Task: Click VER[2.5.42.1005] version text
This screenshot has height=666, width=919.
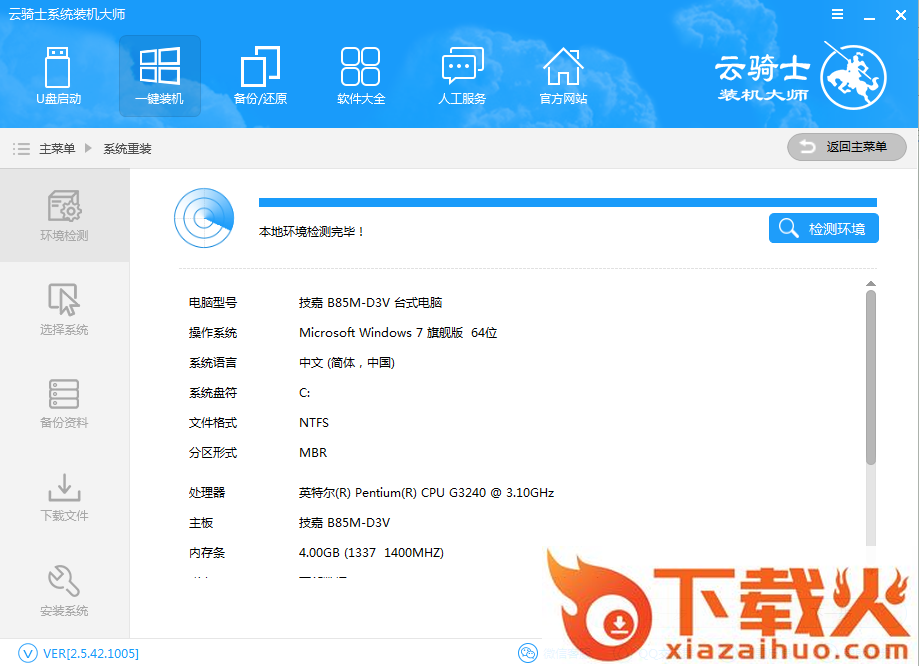Action: tap(91, 653)
